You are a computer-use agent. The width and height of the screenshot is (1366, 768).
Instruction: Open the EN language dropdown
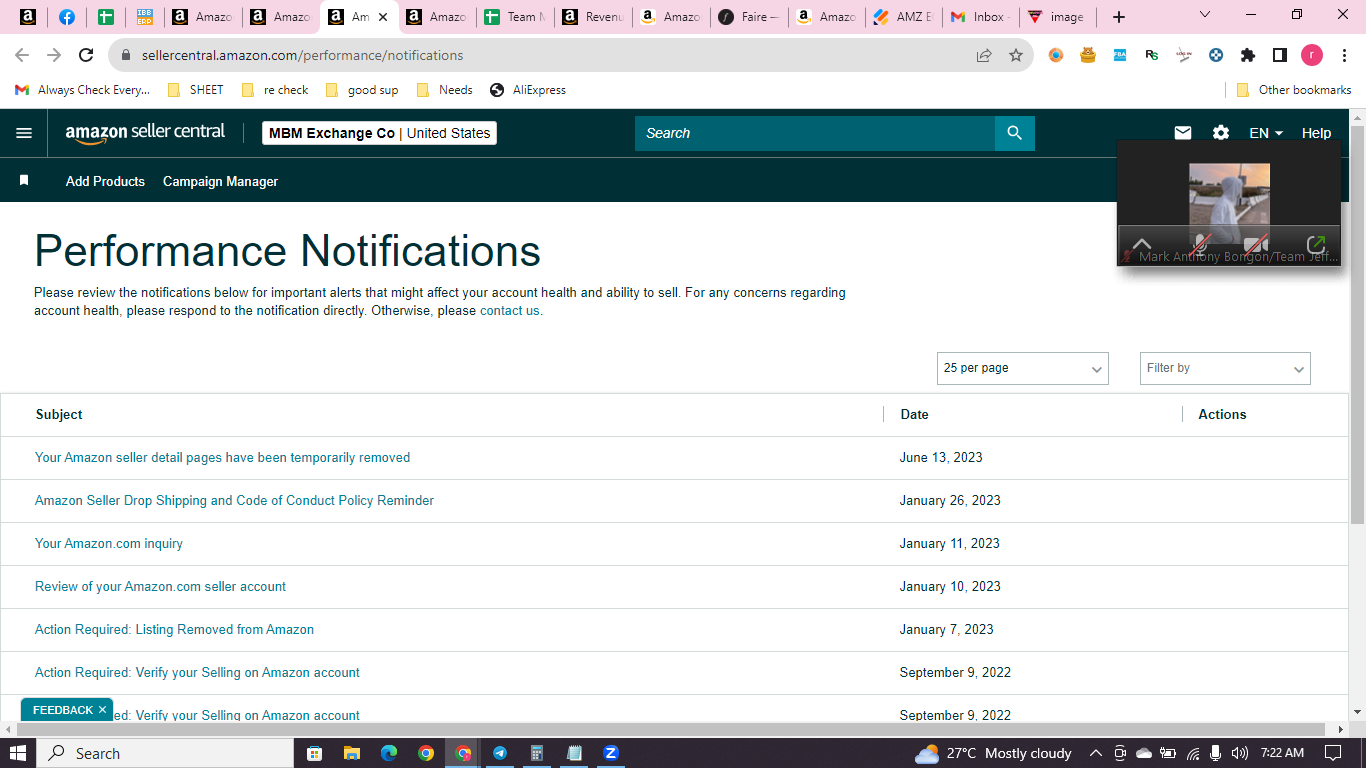pyautogui.click(x=1266, y=133)
